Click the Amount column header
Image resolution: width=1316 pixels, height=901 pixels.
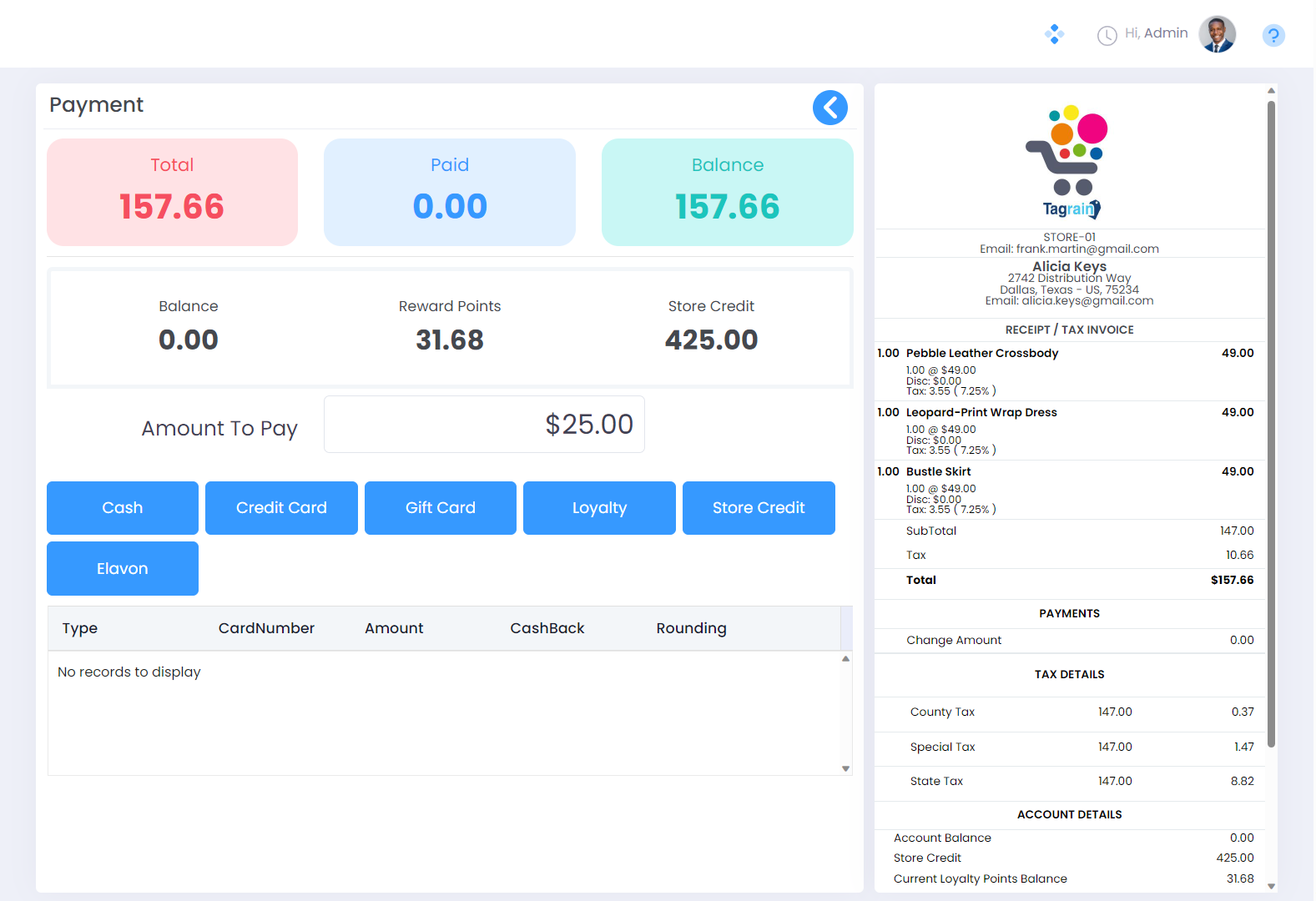394,628
